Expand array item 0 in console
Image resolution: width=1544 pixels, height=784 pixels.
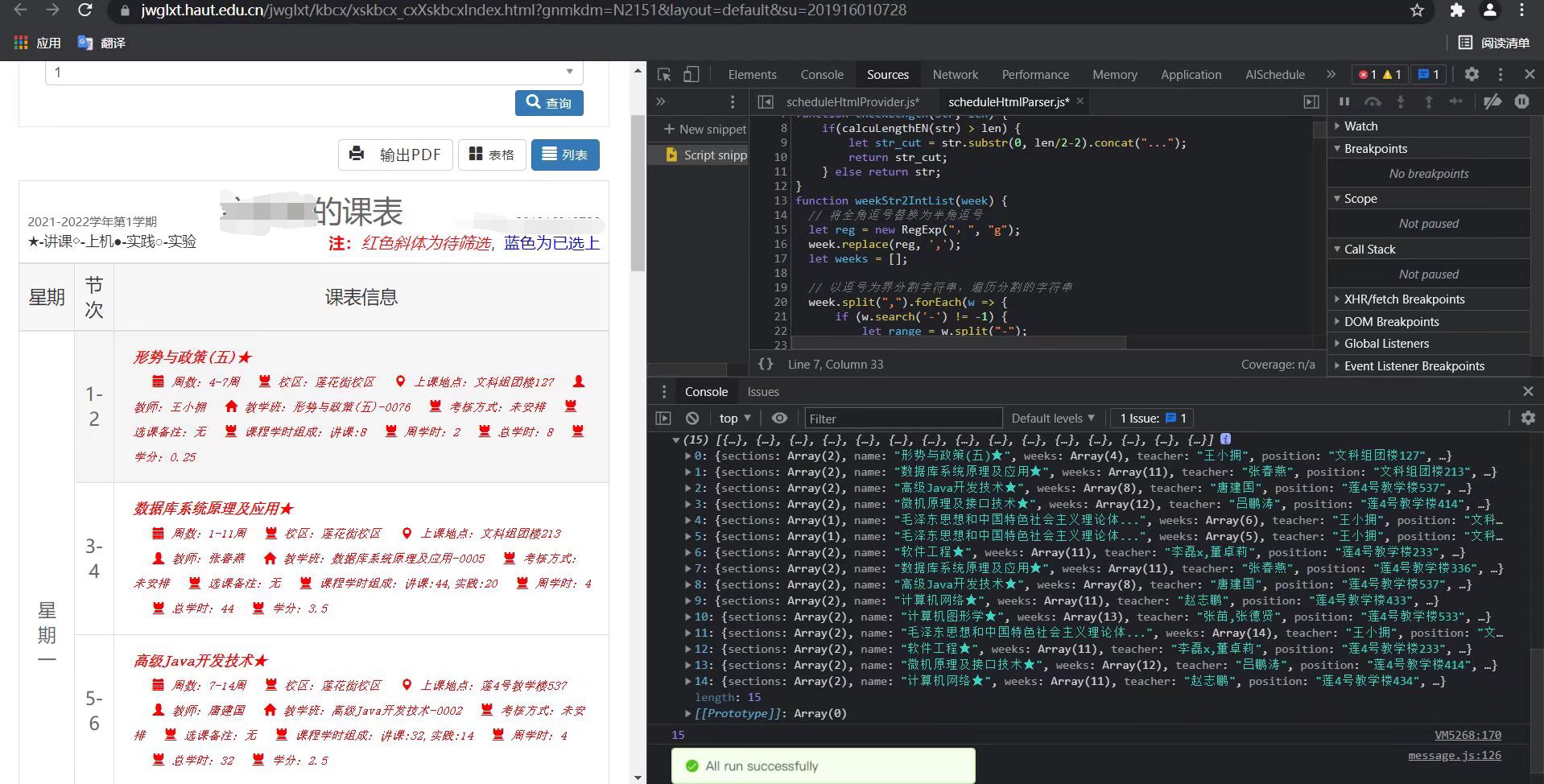click(x=688, y=456)
